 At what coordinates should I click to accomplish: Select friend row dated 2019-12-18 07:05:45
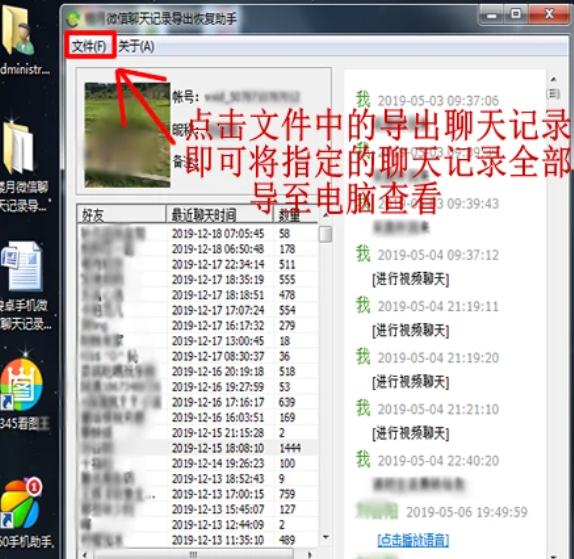click(198, 233)
